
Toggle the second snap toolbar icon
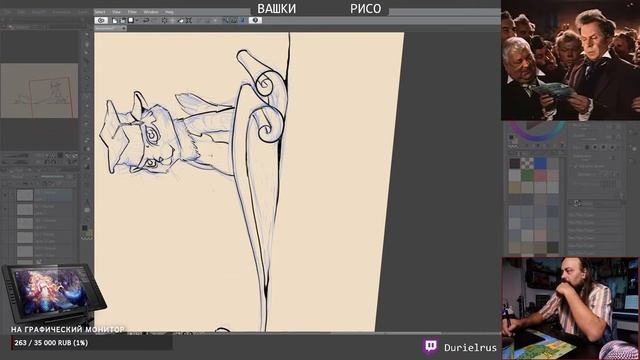pos(234,20)
